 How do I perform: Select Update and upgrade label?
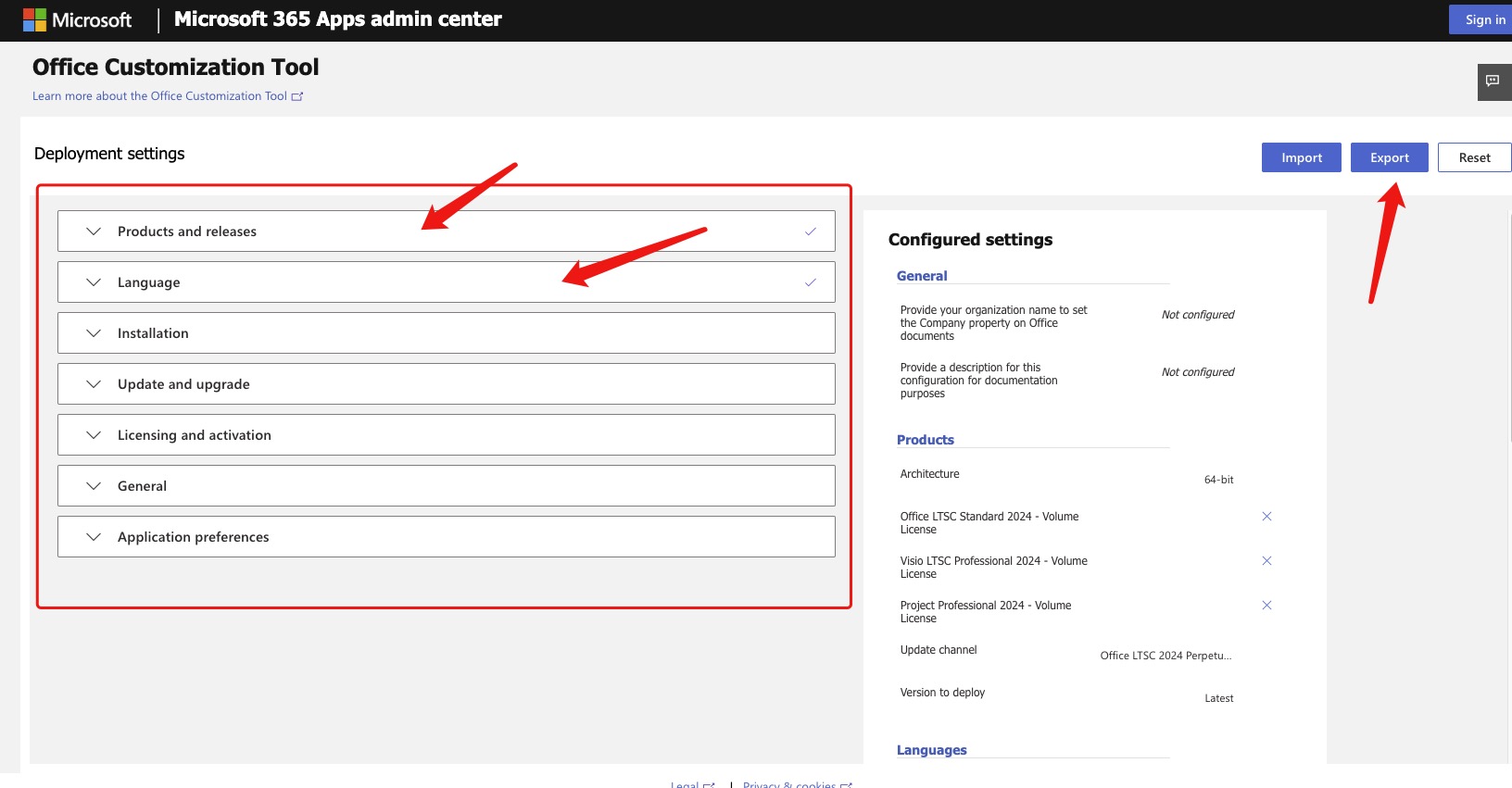(x=183, y=384)
